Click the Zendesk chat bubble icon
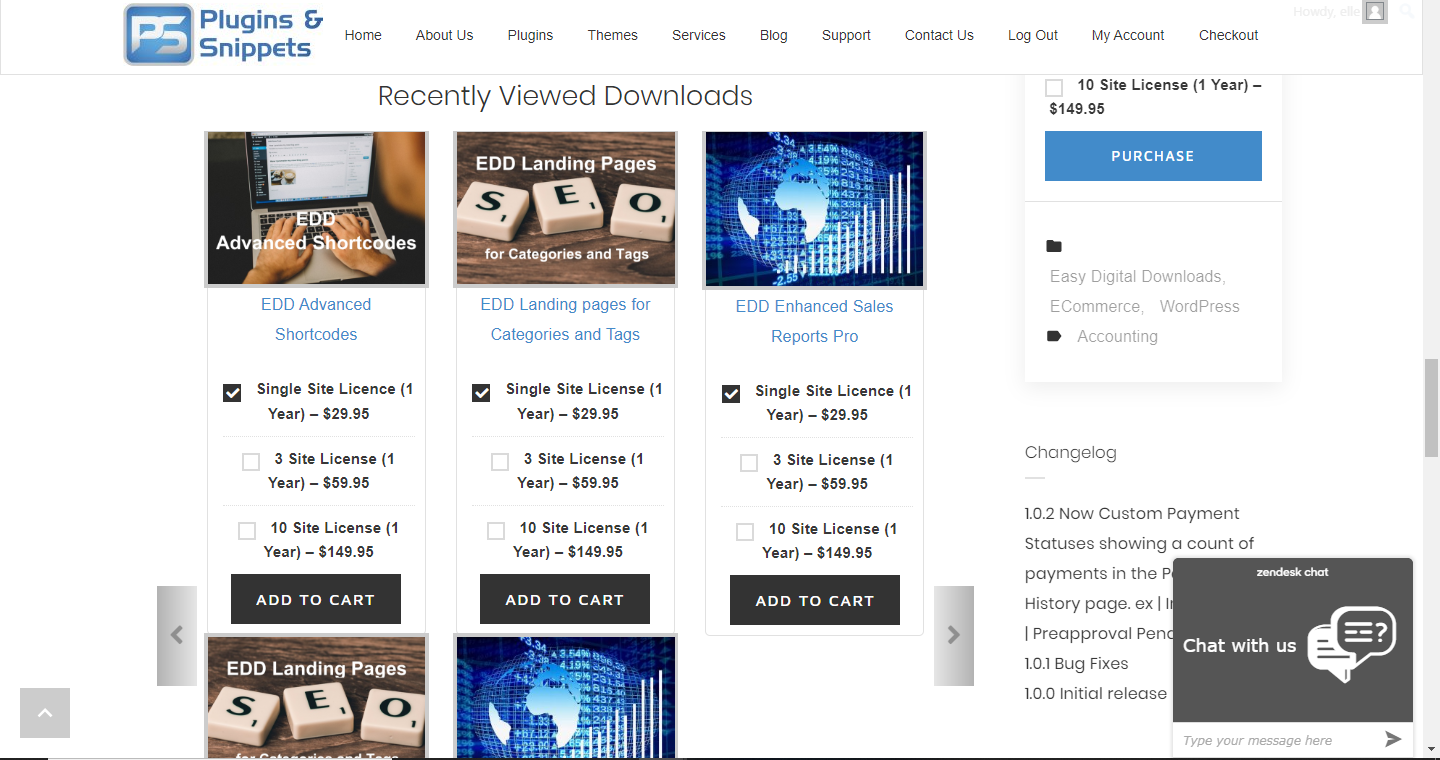 1352,644
